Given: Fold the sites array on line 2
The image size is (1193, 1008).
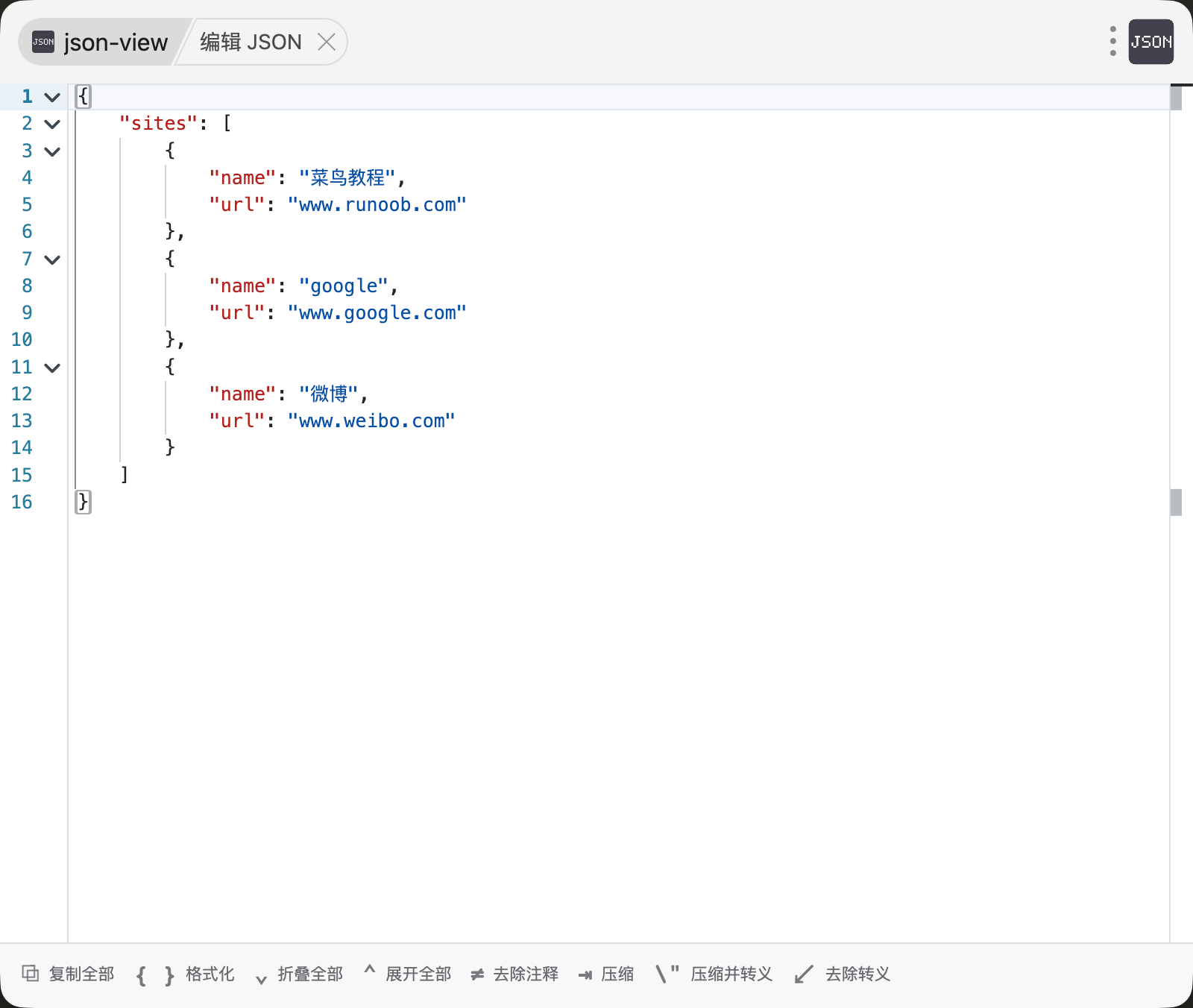Looking at the screenshot, I should (x=52, y=124).
